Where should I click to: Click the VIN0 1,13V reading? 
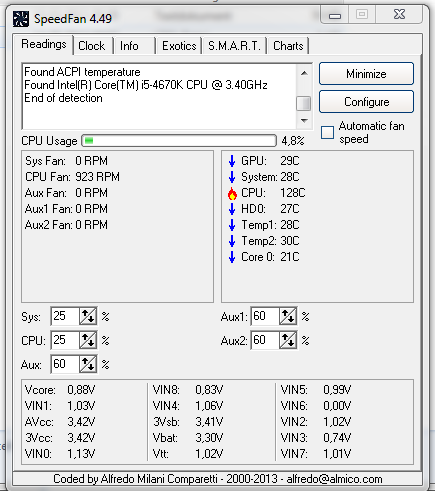[60, 454]
